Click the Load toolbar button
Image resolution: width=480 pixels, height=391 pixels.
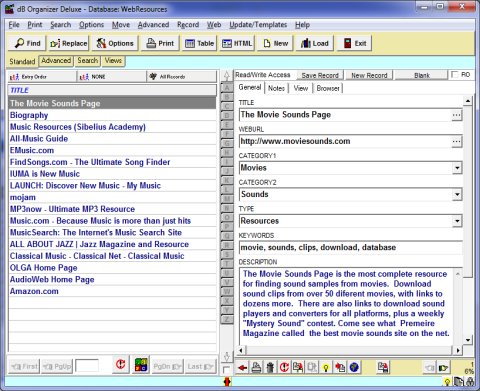[x=315, y=43]
